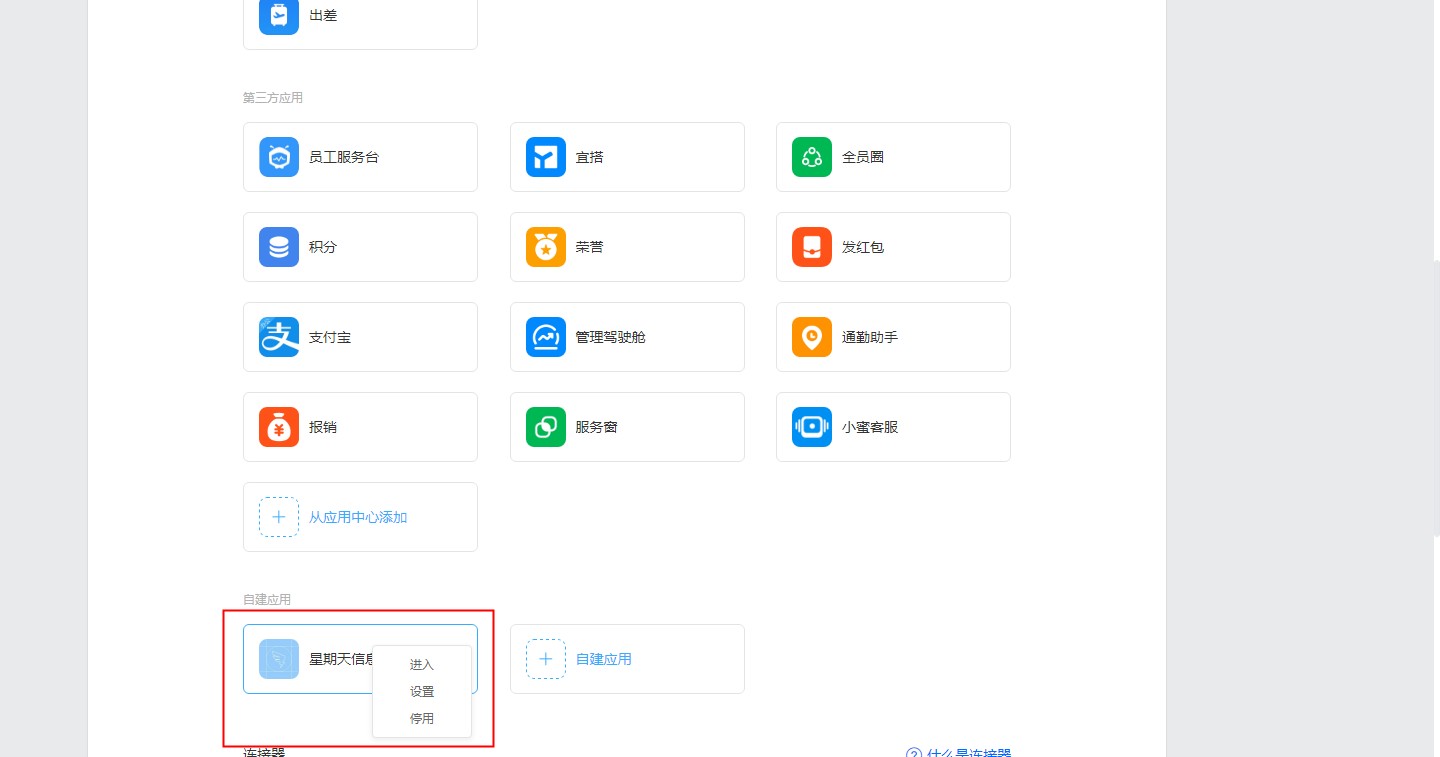Click the 通勤助手 commute icon

(811, 337)
